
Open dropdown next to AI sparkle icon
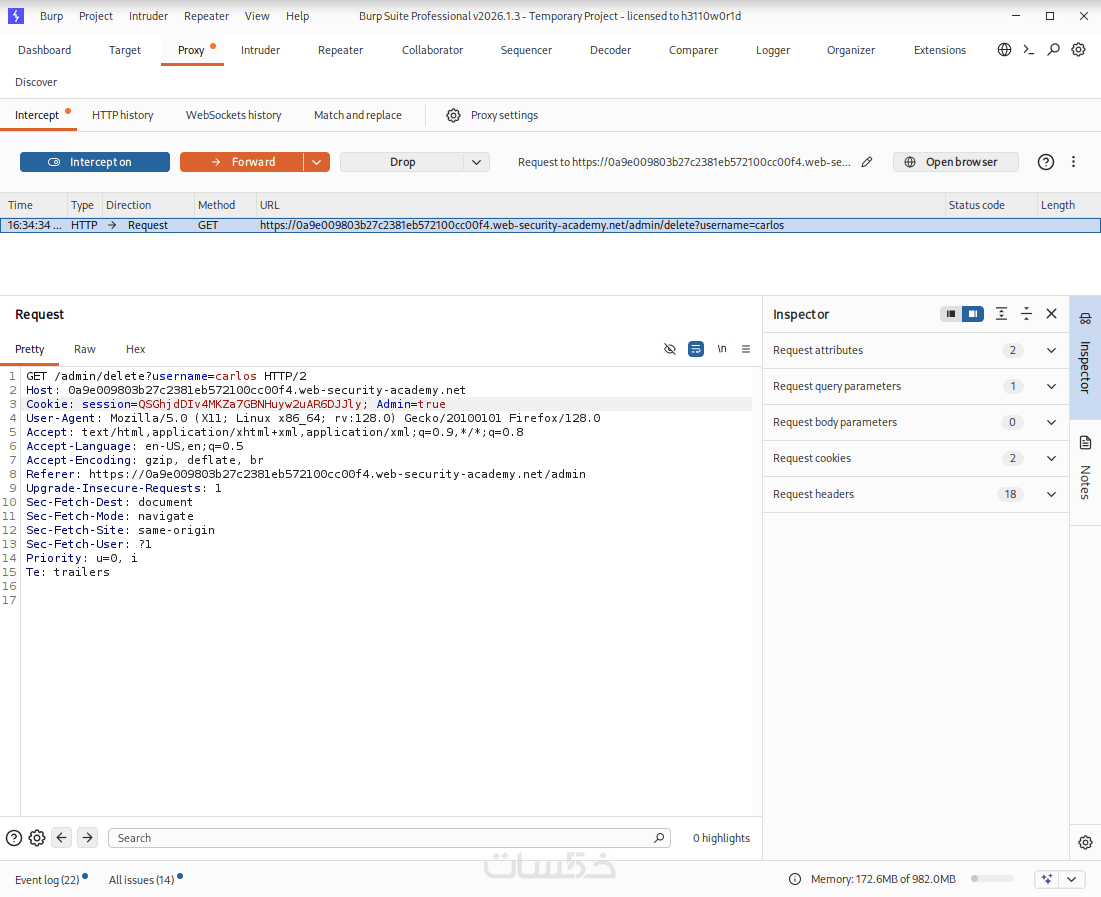click(1072, 879)
